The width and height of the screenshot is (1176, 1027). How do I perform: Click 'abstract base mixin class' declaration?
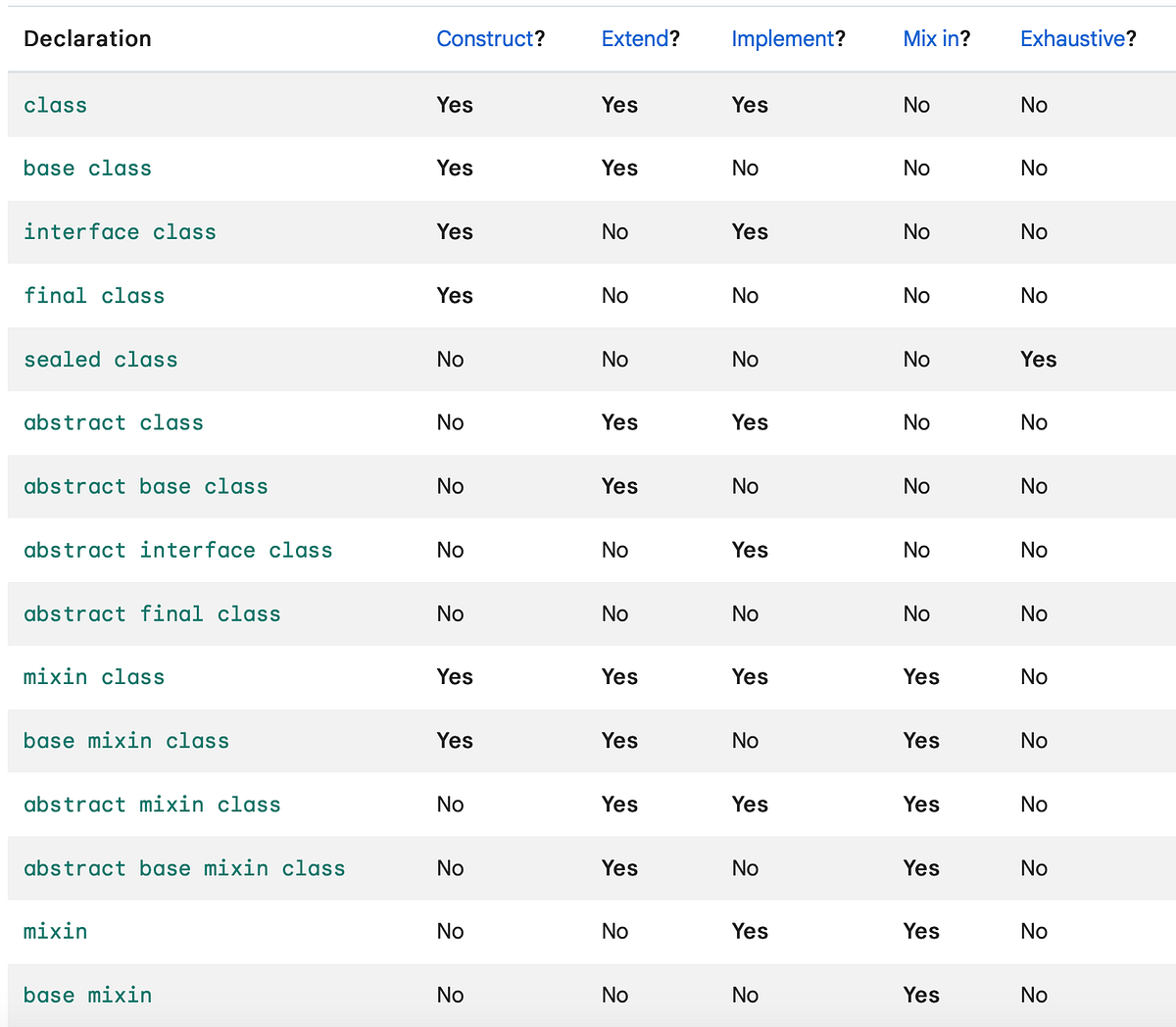[x=184, y=868]
